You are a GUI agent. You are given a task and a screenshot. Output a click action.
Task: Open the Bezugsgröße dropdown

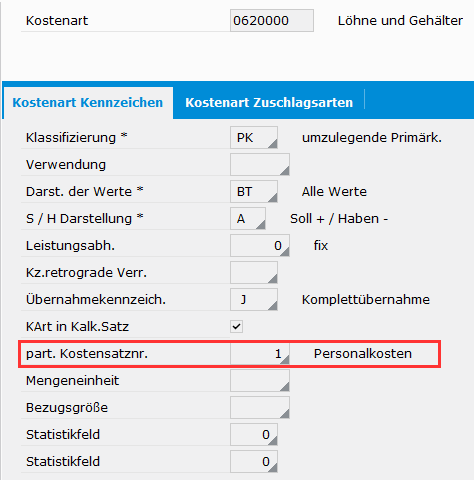click(260, 407)
